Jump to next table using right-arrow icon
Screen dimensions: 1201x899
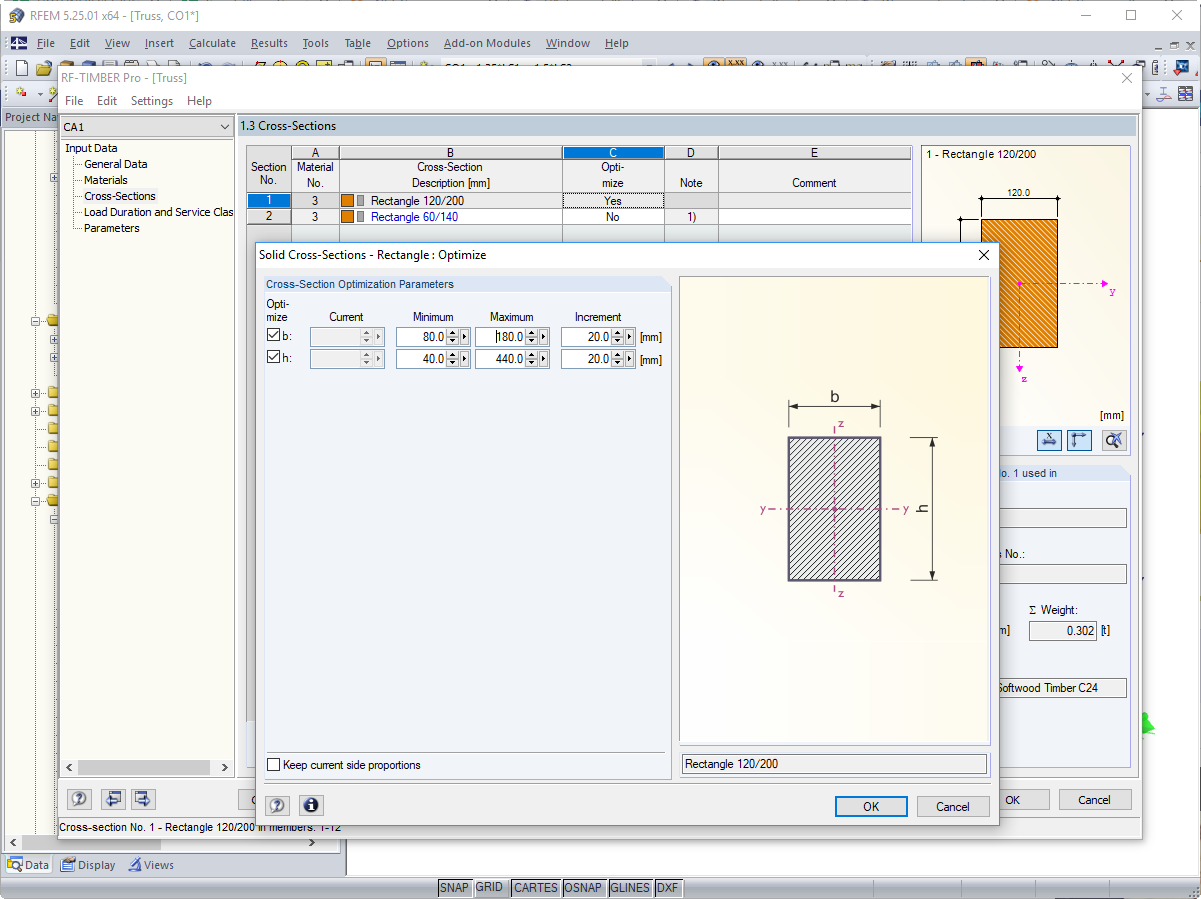coord(141,799)
